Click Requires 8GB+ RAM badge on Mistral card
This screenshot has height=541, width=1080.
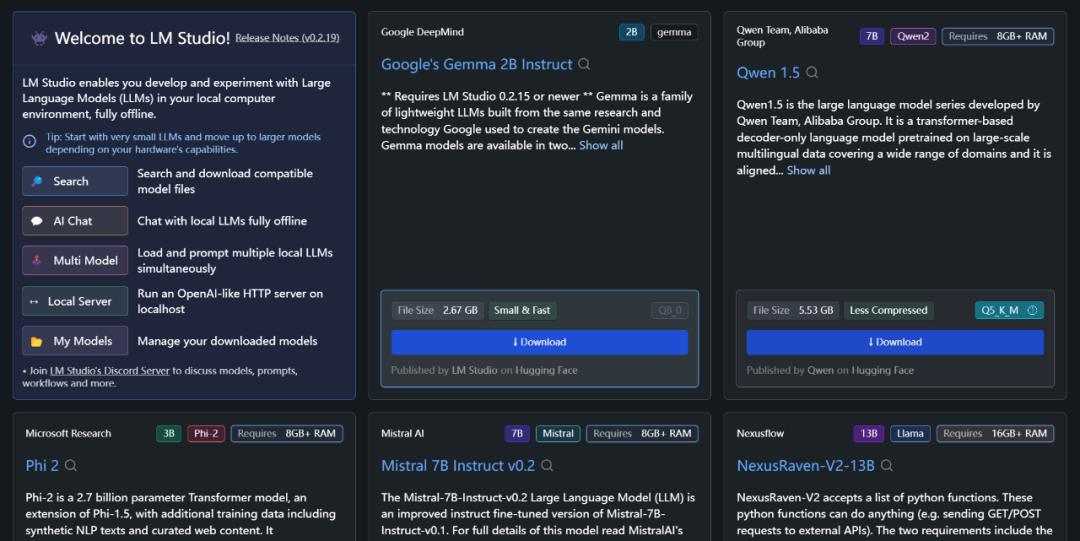click(x=642, y=433)
